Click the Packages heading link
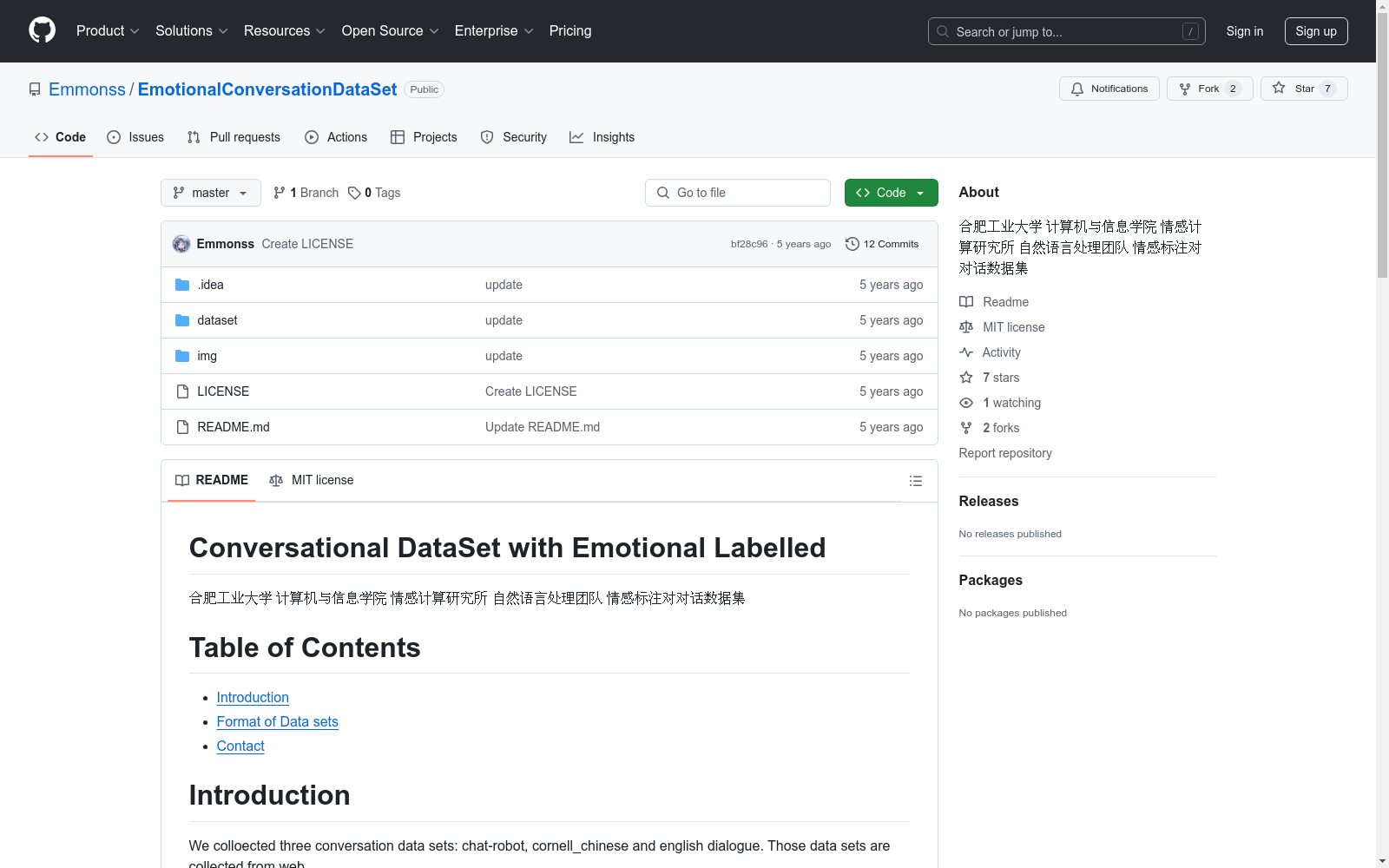 991,580
